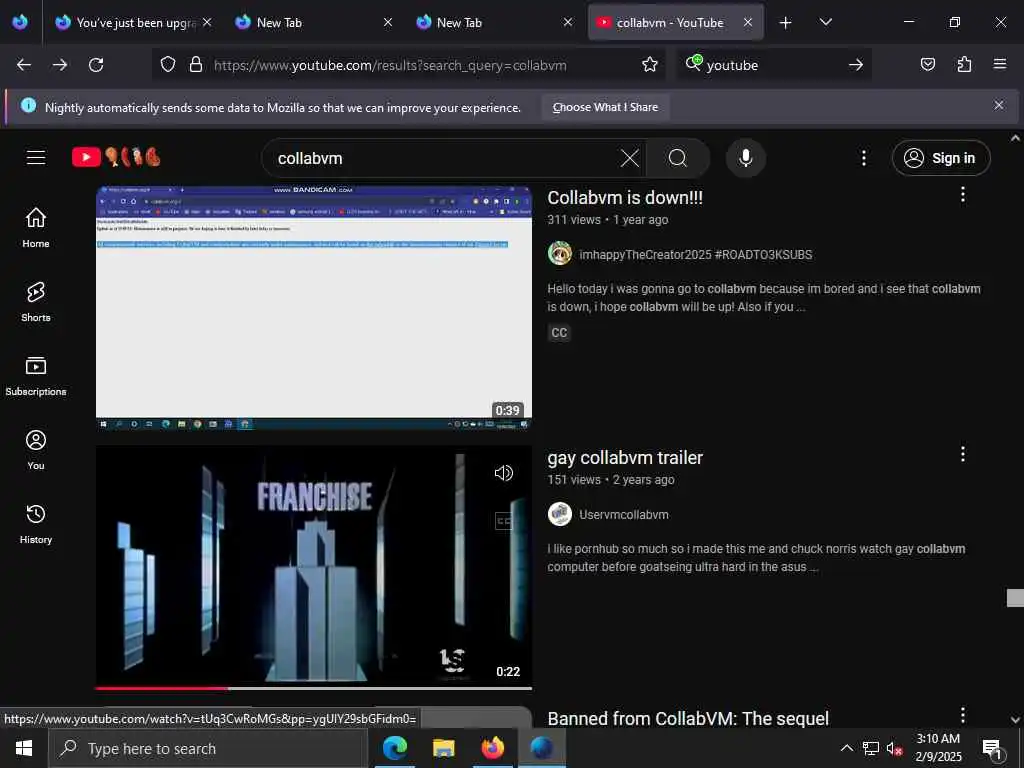Open Collabvm is down!!! video title
1024x768 pixels.
click(625, 198)
